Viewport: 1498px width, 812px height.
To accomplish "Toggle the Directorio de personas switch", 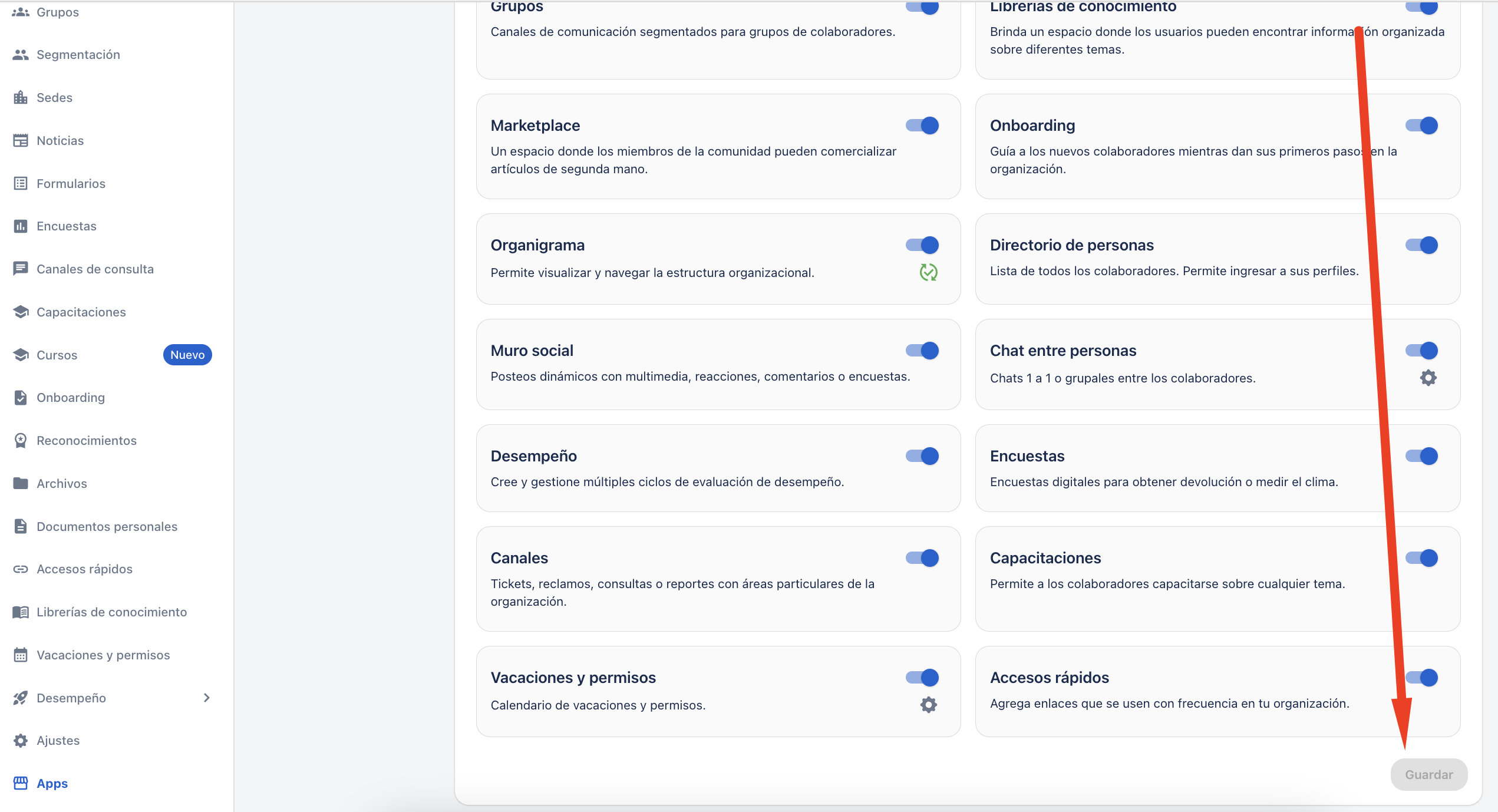I will [1421, 245].
